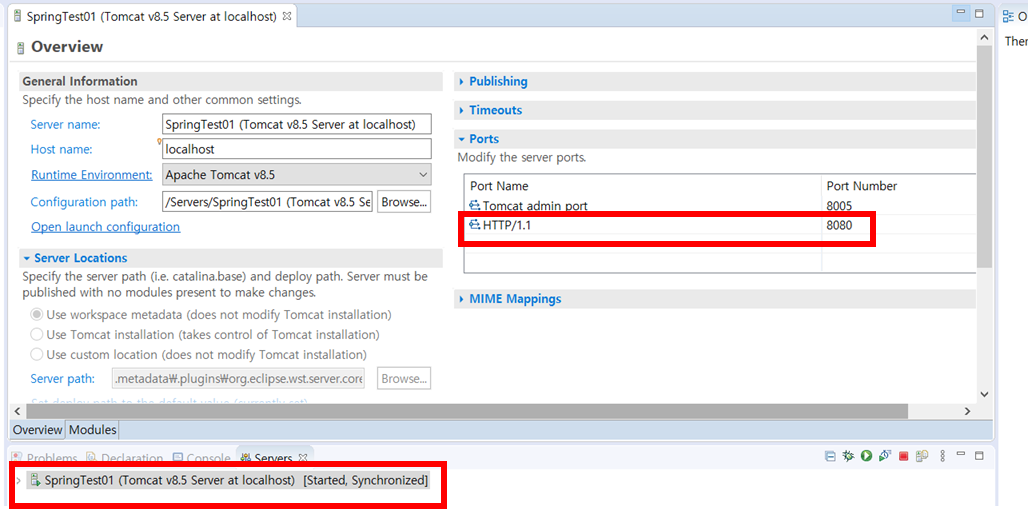Screen dimensions: 1028x509
Task: Click Runtime Environment link
Action: 92,175
